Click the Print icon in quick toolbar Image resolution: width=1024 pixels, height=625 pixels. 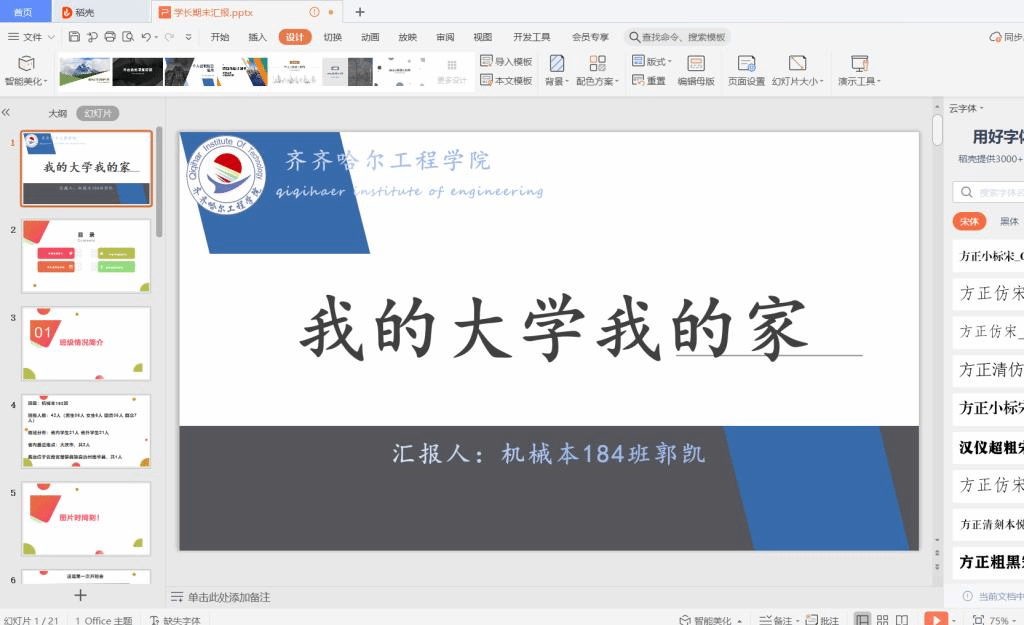click(110, 37)
